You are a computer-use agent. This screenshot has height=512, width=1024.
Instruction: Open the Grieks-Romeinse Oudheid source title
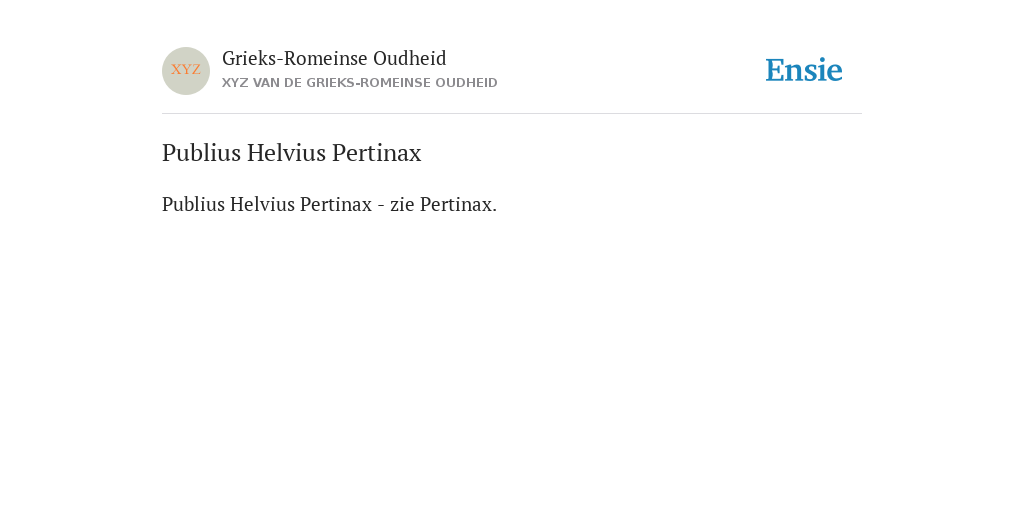click(334, 58)
